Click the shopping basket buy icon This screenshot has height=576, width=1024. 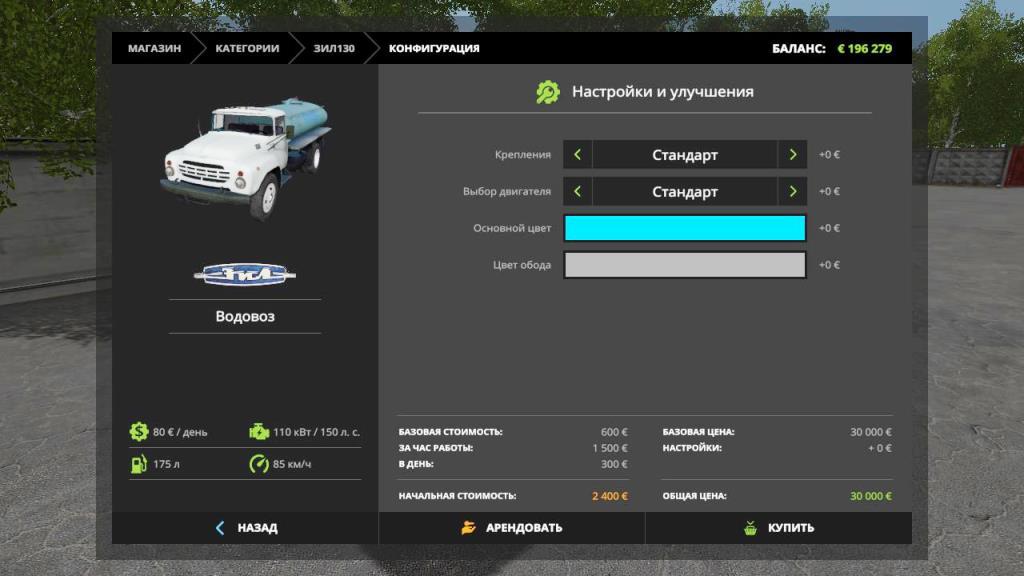tap(750, 528)
